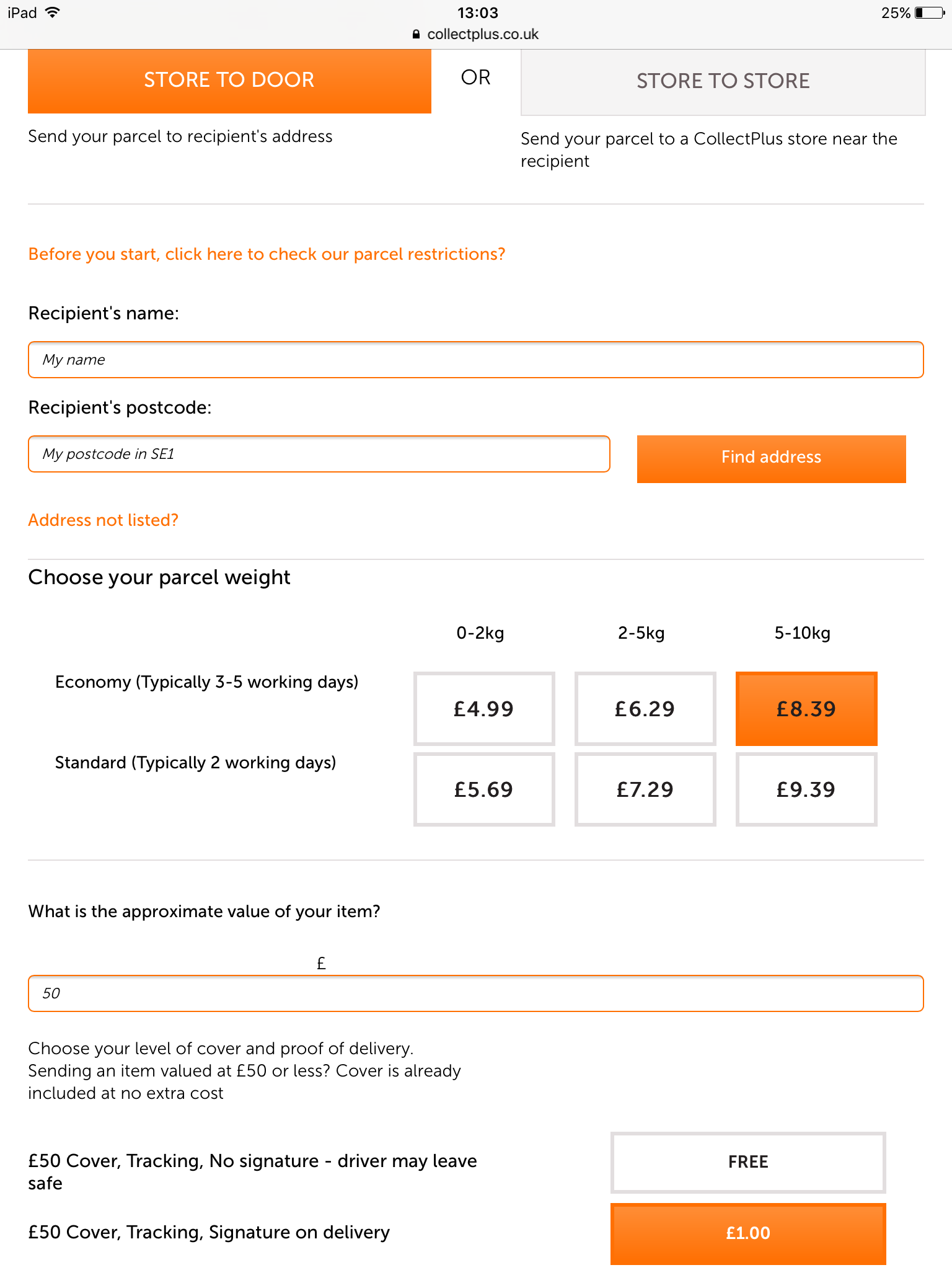
Task: Select Economy 5-10kg option £8.39
Action: point(806,709)
